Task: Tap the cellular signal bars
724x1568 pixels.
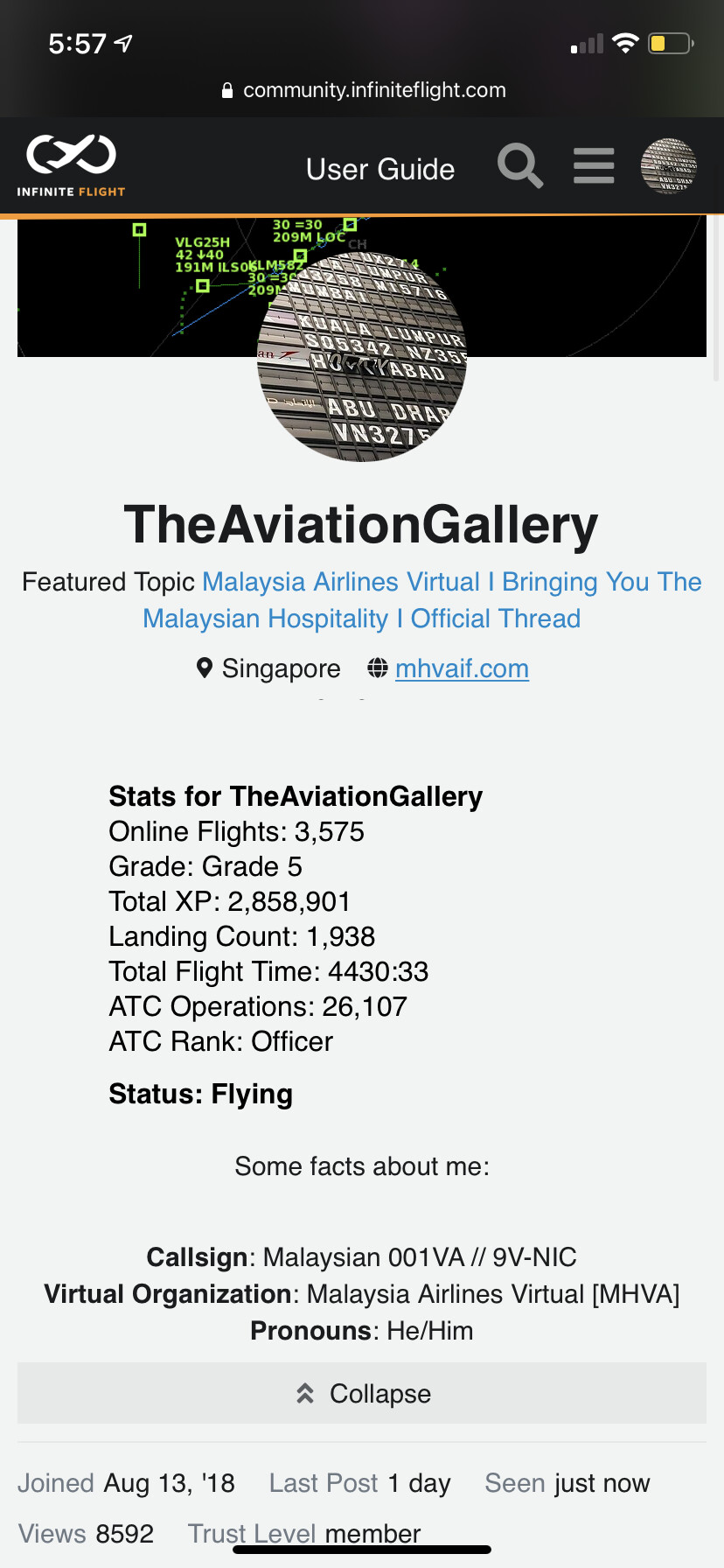Action: [588, 45]
